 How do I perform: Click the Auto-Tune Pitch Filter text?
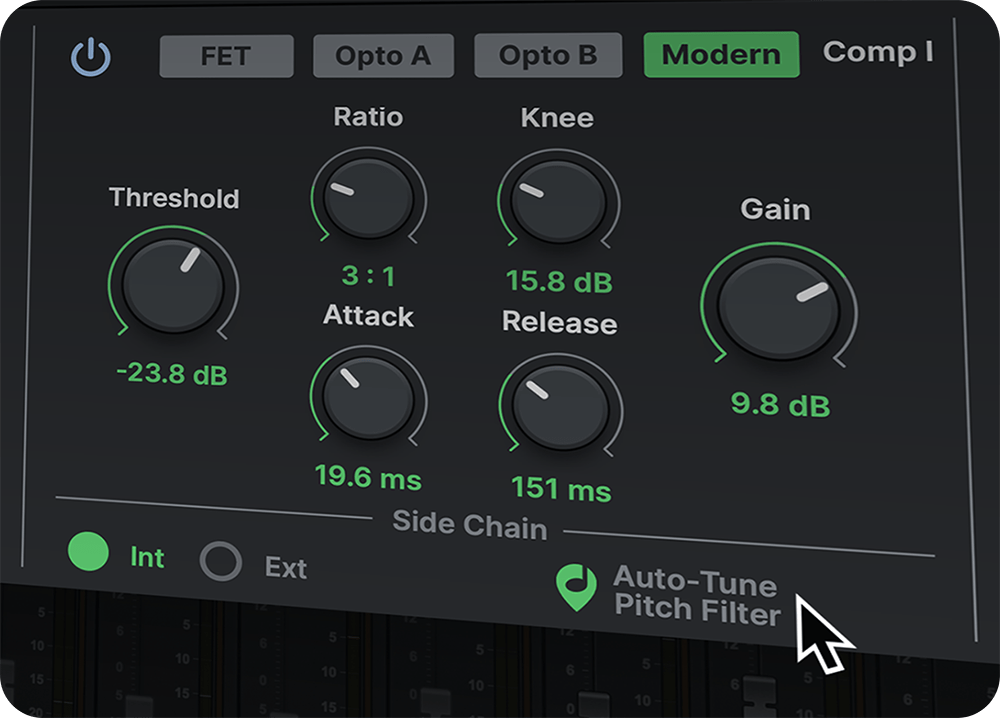point(696,595)
